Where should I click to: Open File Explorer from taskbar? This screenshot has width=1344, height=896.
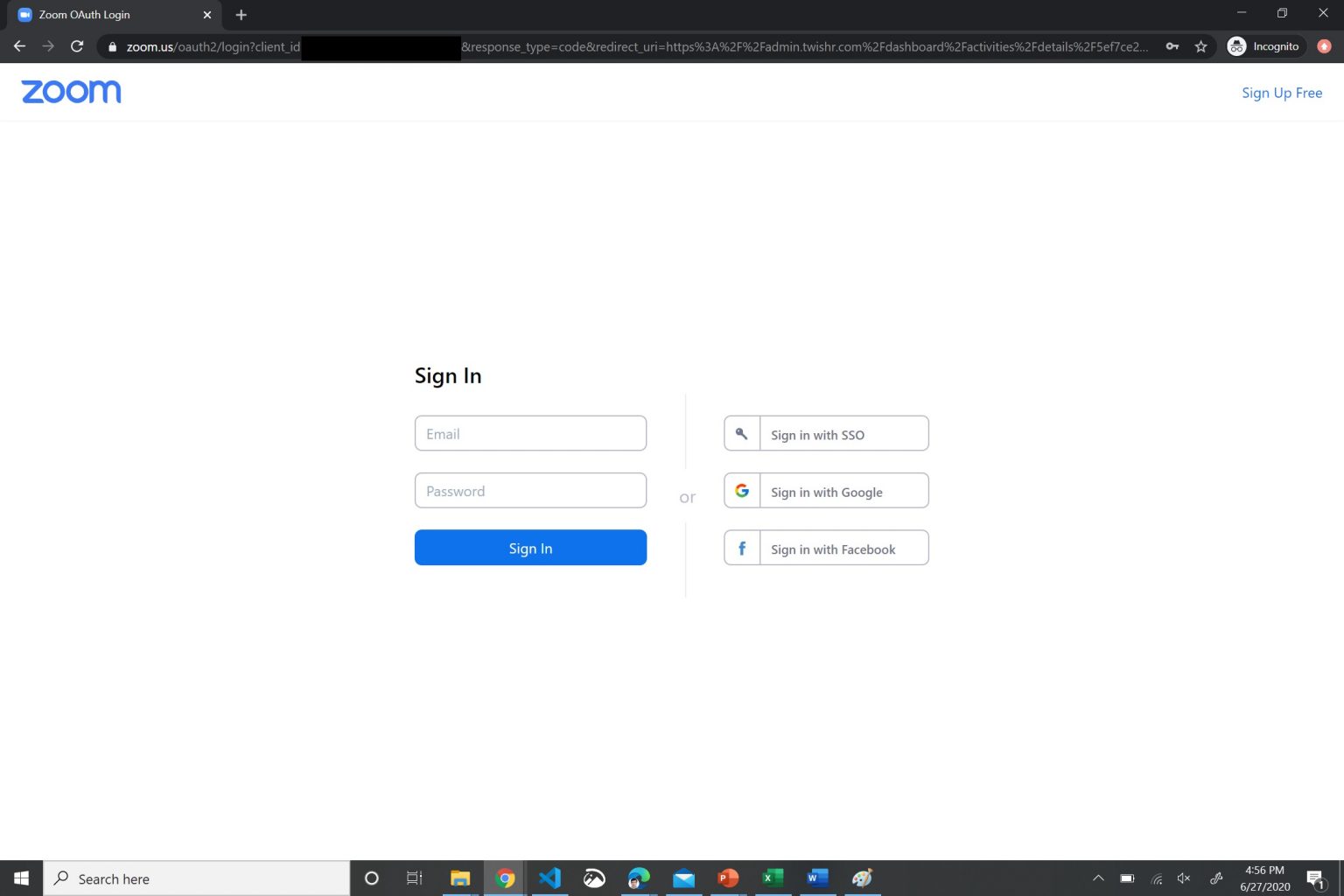click(x=460, y=878)
